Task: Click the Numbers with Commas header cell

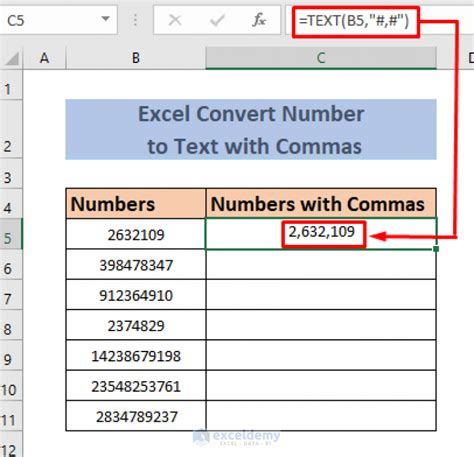Action: [x=321, y=204]
